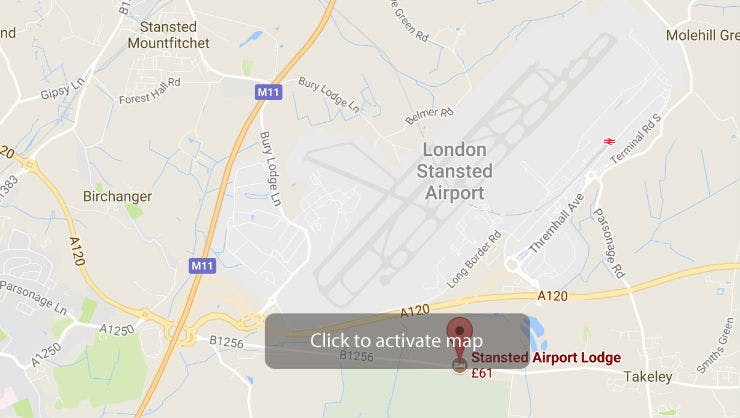This screenshot has height=418, width=740.
Task: Click the 'Click to activate map' overlay
Action: pos(397,341)
